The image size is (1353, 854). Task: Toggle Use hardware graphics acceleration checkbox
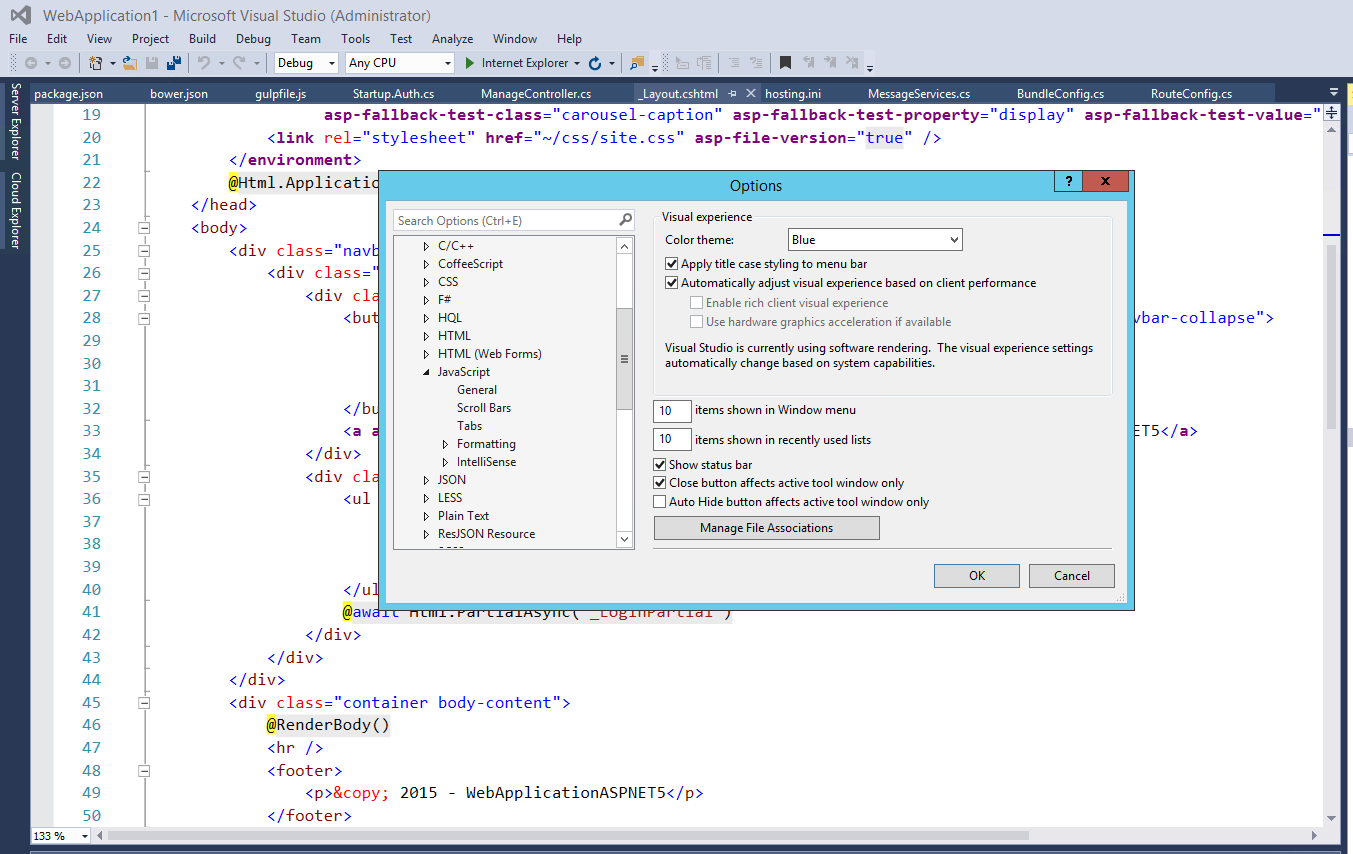click(696, 322)
